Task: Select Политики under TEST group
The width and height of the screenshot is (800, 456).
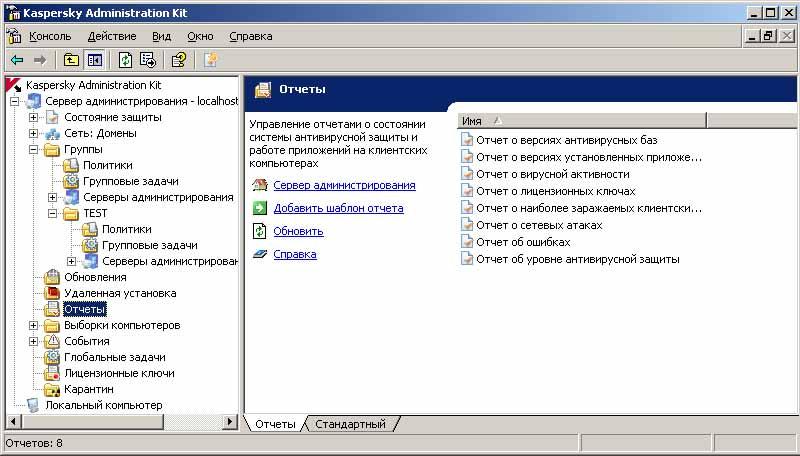Action: pyautogui.click(x=127, y=229)
